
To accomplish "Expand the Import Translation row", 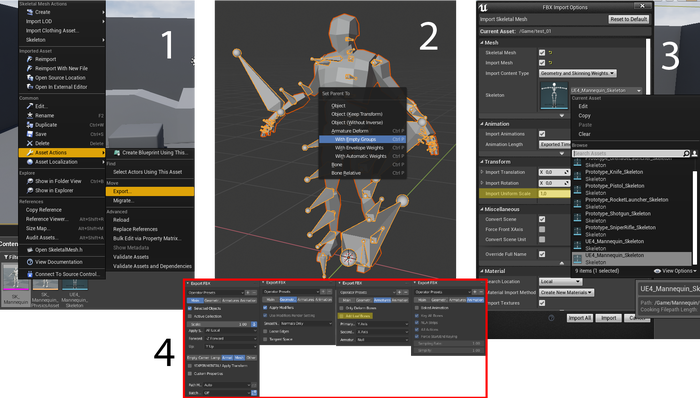I will tap(482, 172).
